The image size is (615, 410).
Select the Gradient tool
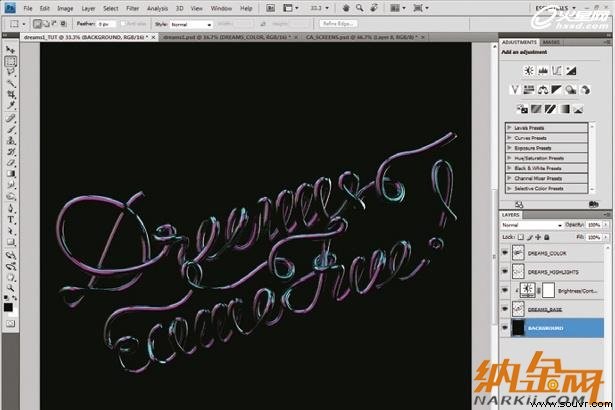[x=11, y=174]
